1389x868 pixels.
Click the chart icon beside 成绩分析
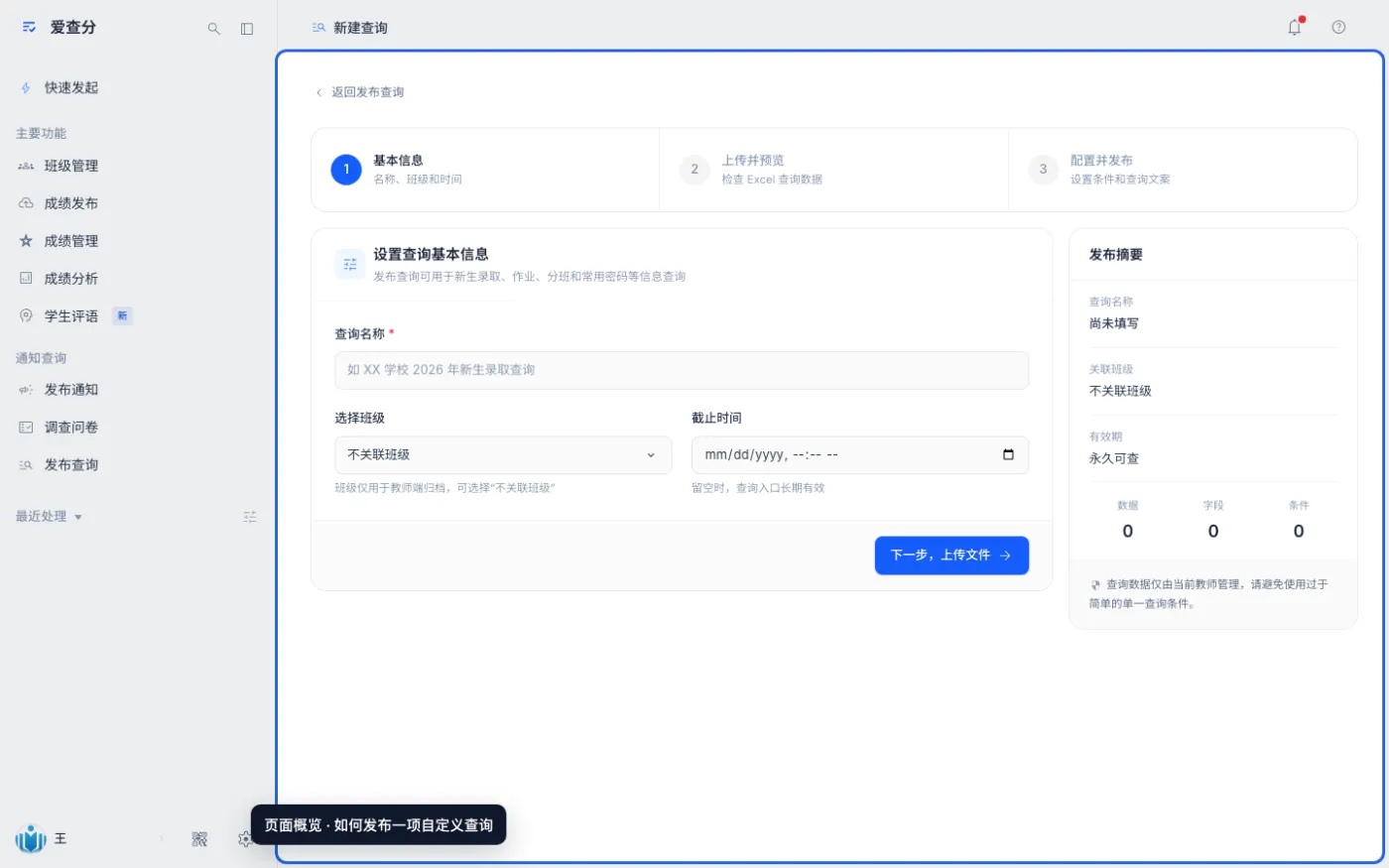[x=26, y=279]
